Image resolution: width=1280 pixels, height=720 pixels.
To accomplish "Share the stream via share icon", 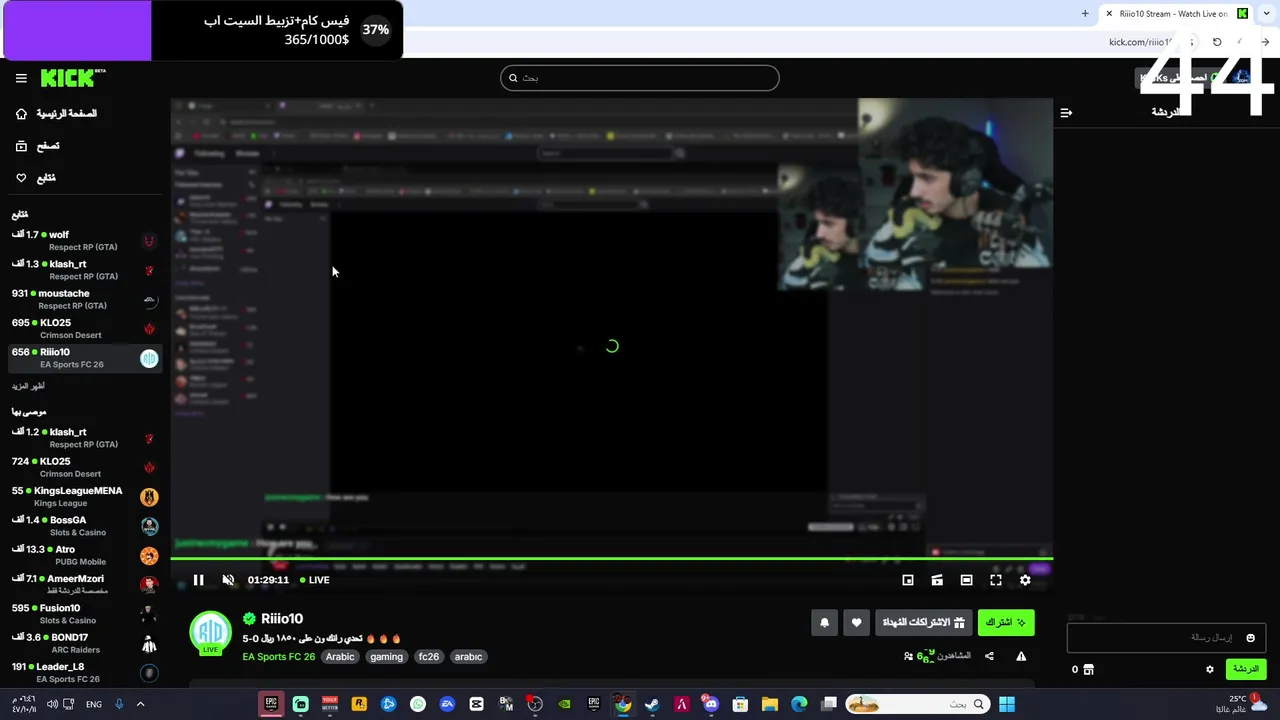I will click(989, 656).
